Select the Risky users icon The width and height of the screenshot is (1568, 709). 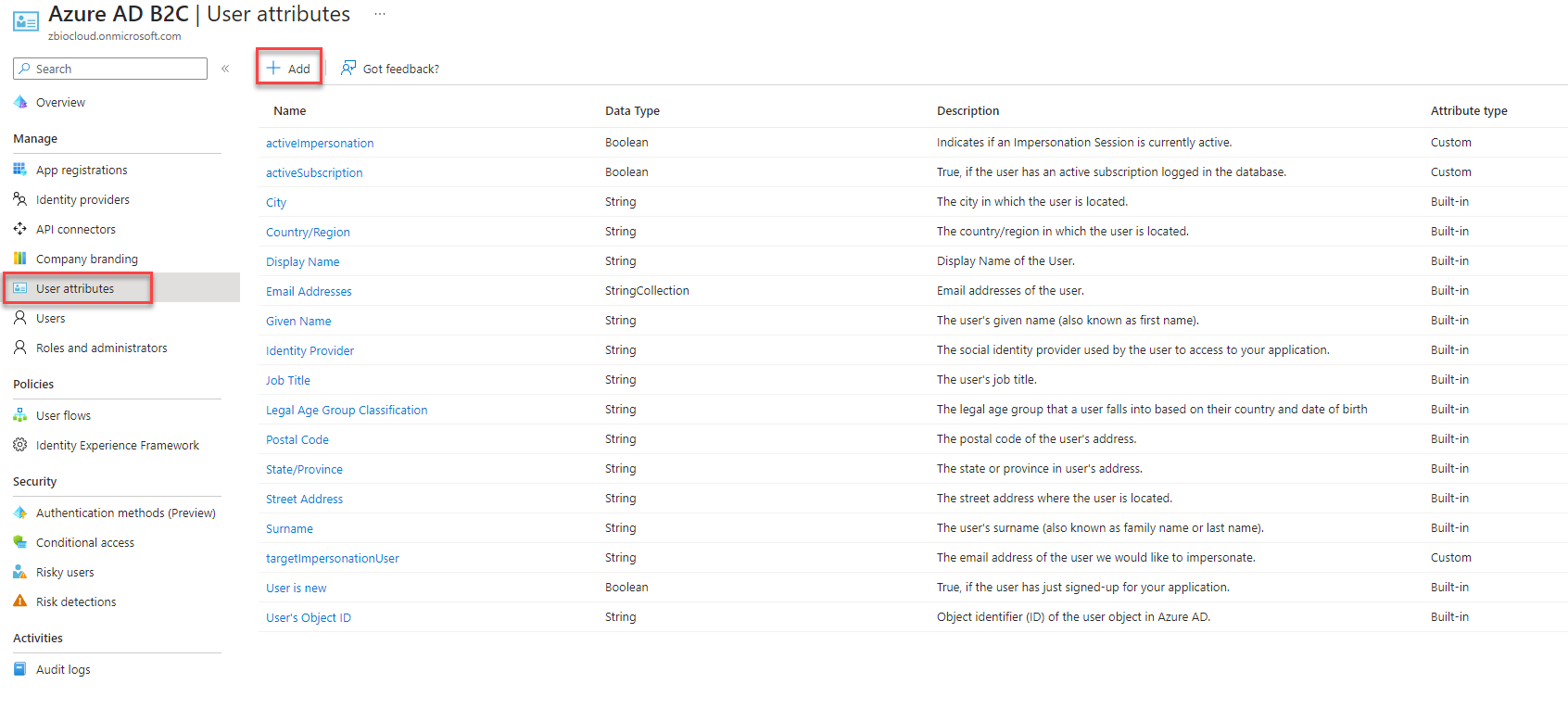[20, 572]
